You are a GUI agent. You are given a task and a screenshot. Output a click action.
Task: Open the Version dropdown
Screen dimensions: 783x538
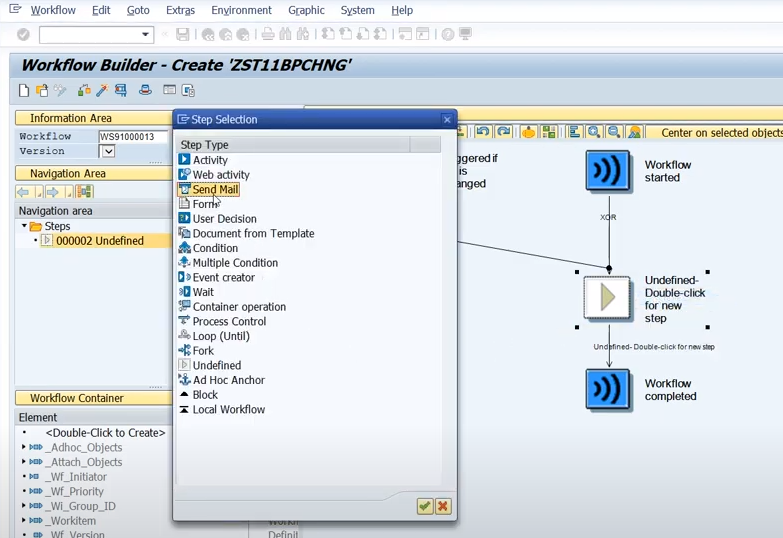(108, 151)
